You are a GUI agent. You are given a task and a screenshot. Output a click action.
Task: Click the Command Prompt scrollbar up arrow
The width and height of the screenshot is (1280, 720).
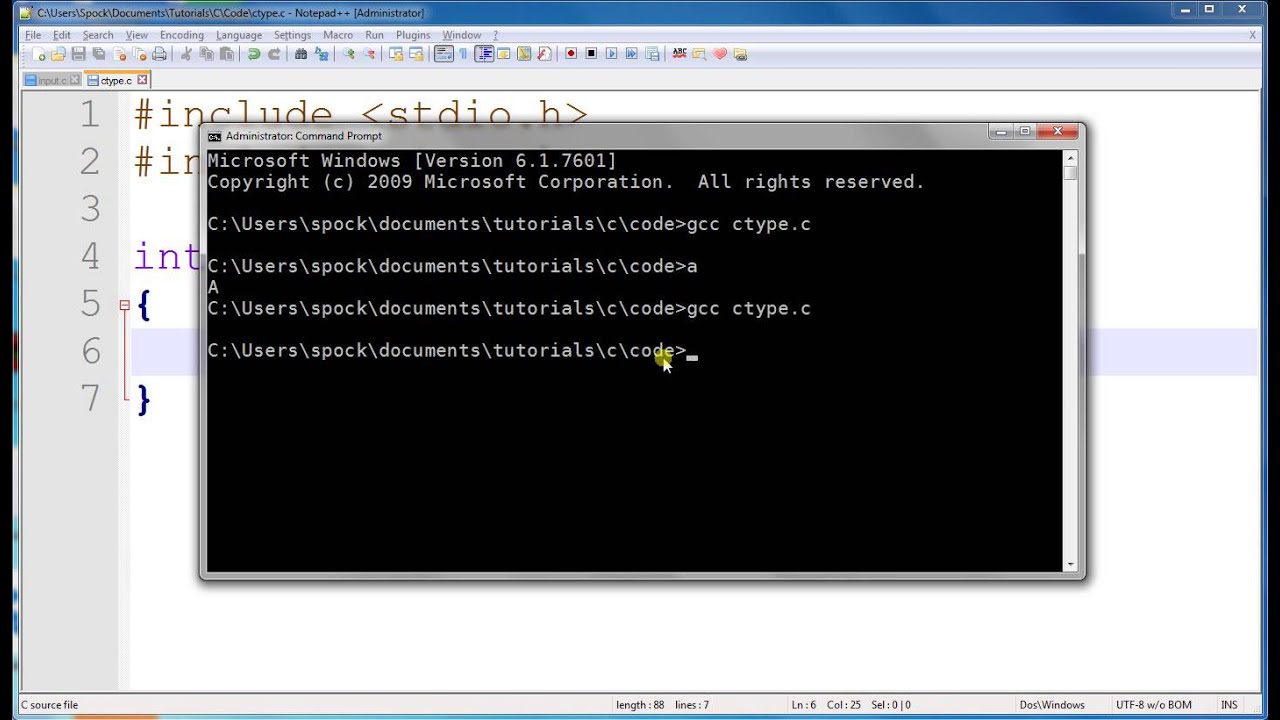[x=1071, y=158]
